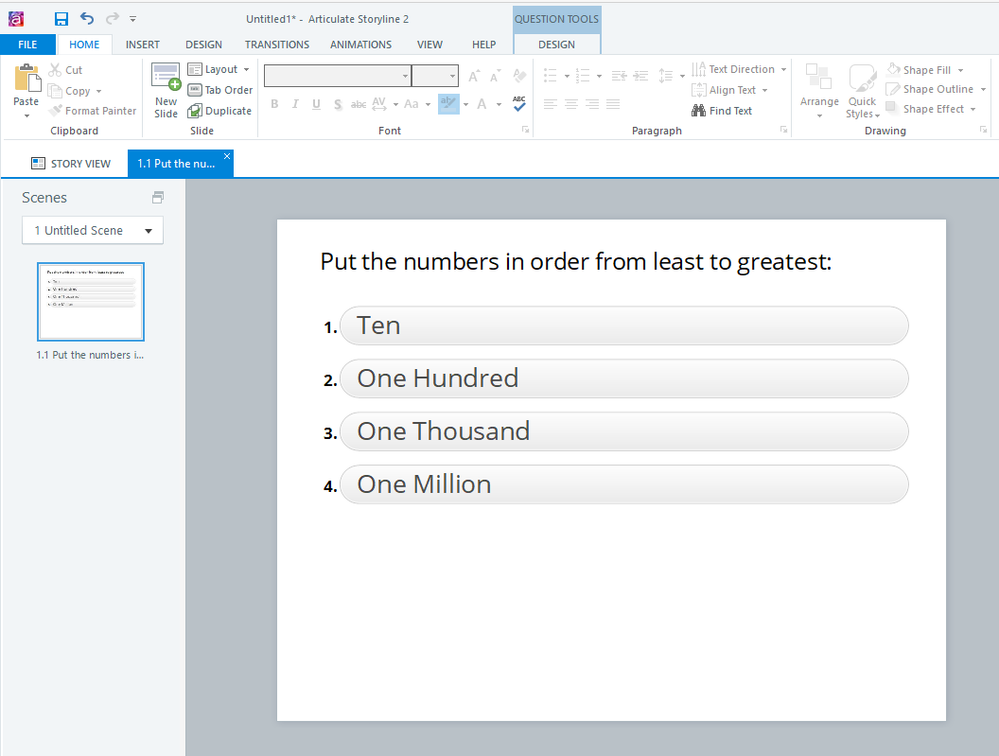Select the slide 1.1 thumbnail
Viewport: 999px width, 756px height.
[91, 301]
